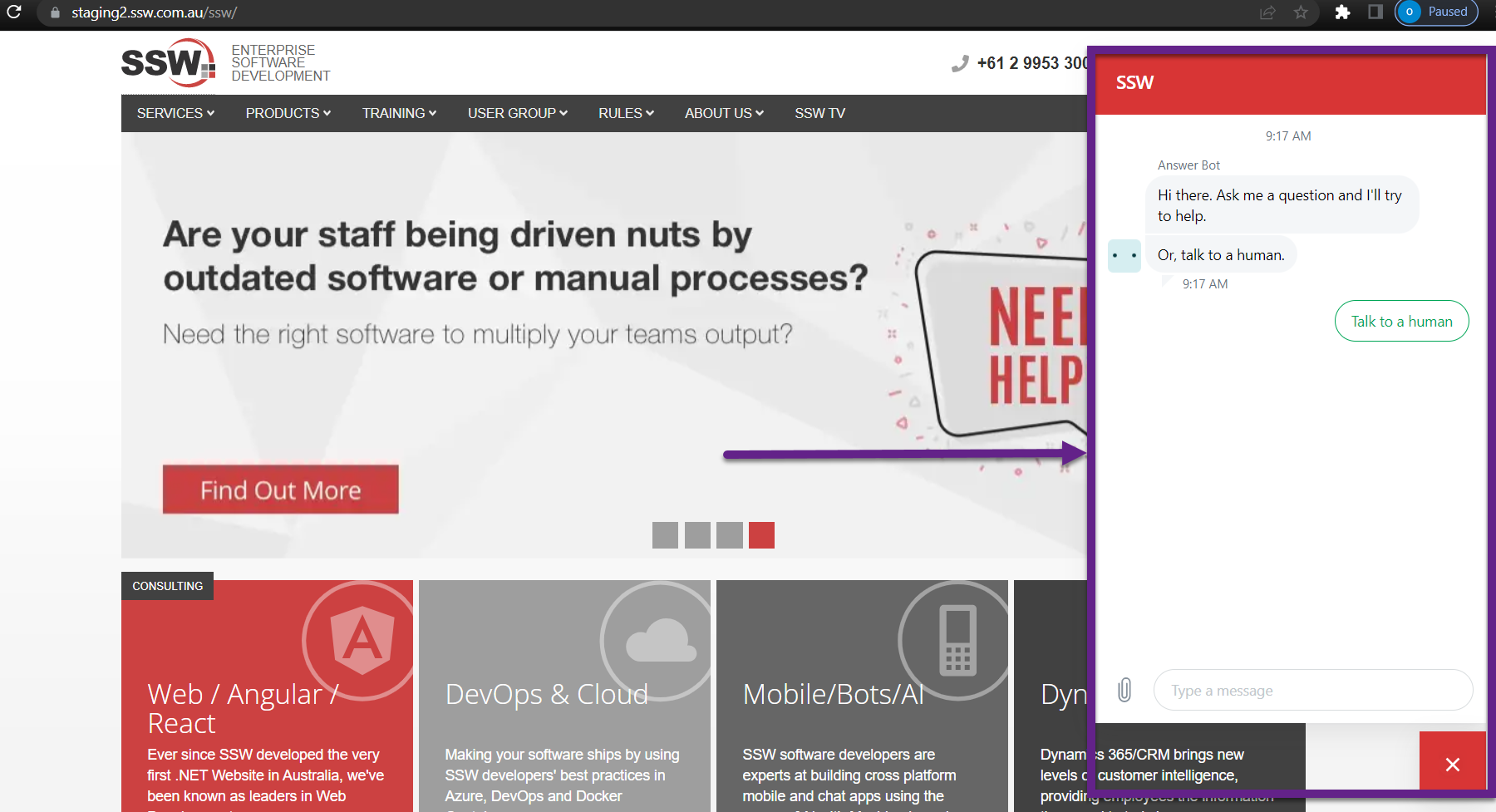Click the Type a message input field
The width and height of the screenshot is (1496, 812).
click(1311, 689)
